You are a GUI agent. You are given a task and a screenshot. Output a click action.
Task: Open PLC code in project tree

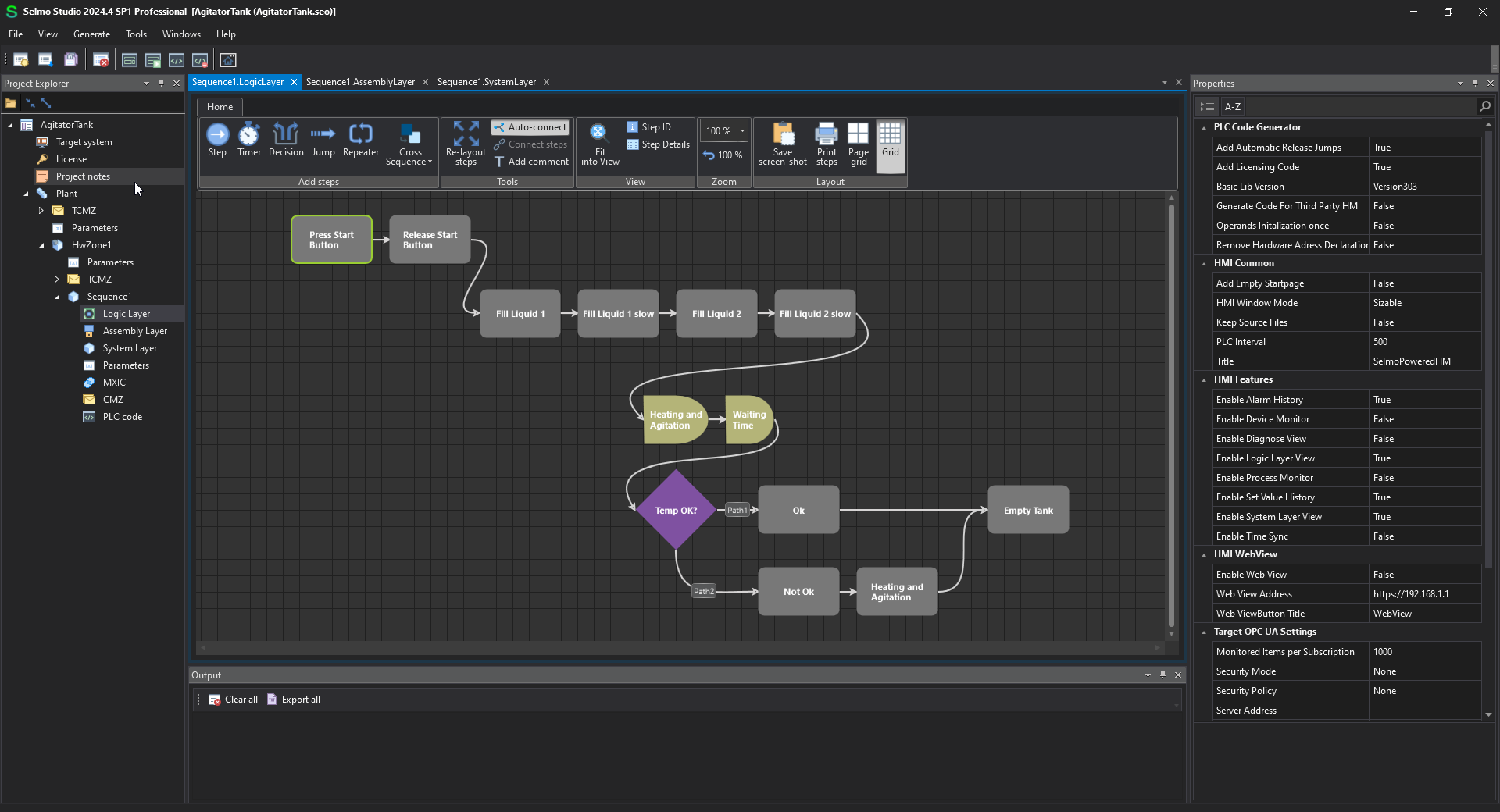point(122,417)
